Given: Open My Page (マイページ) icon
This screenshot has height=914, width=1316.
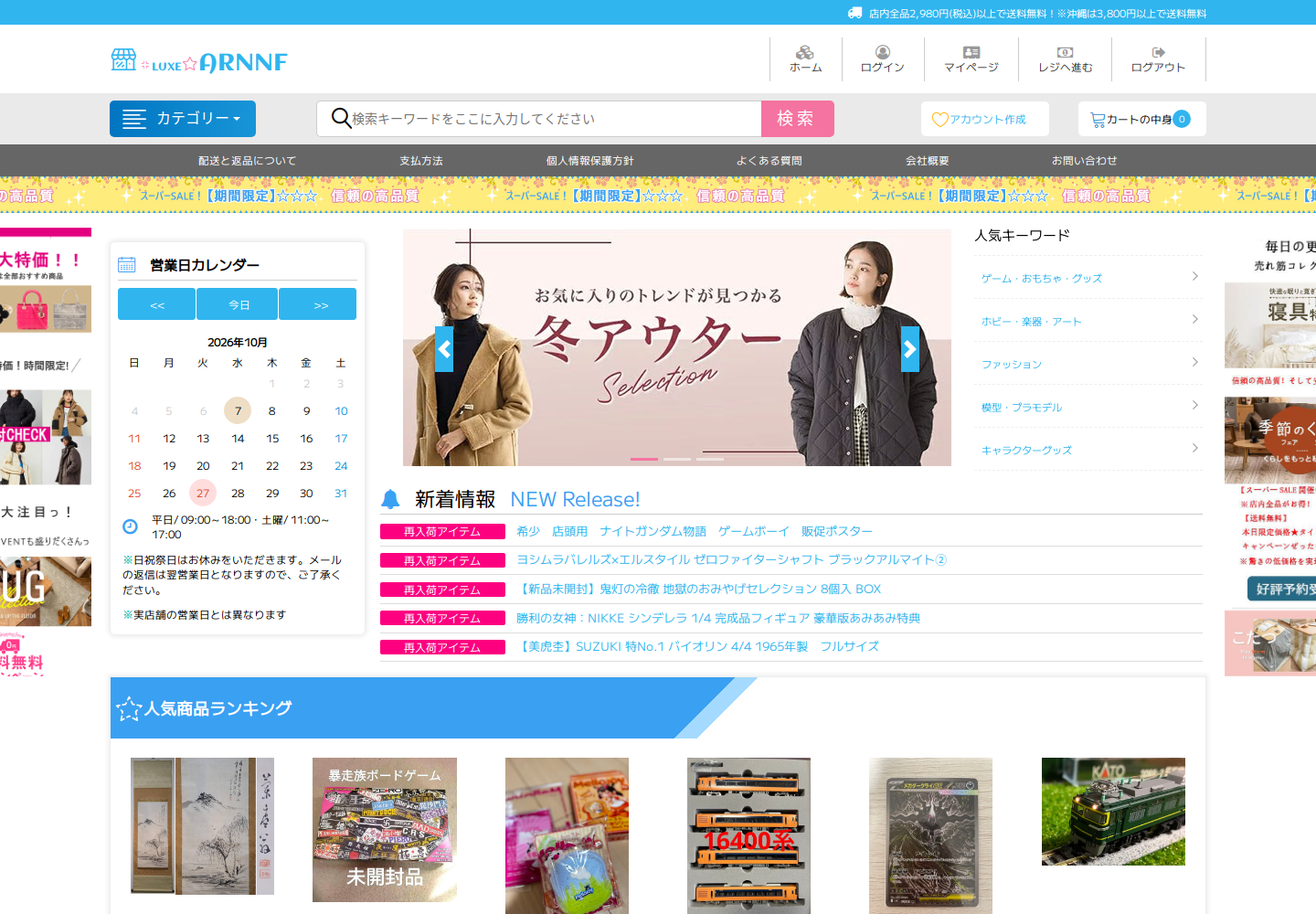Looking at the screenshot, I should (971, 52).
